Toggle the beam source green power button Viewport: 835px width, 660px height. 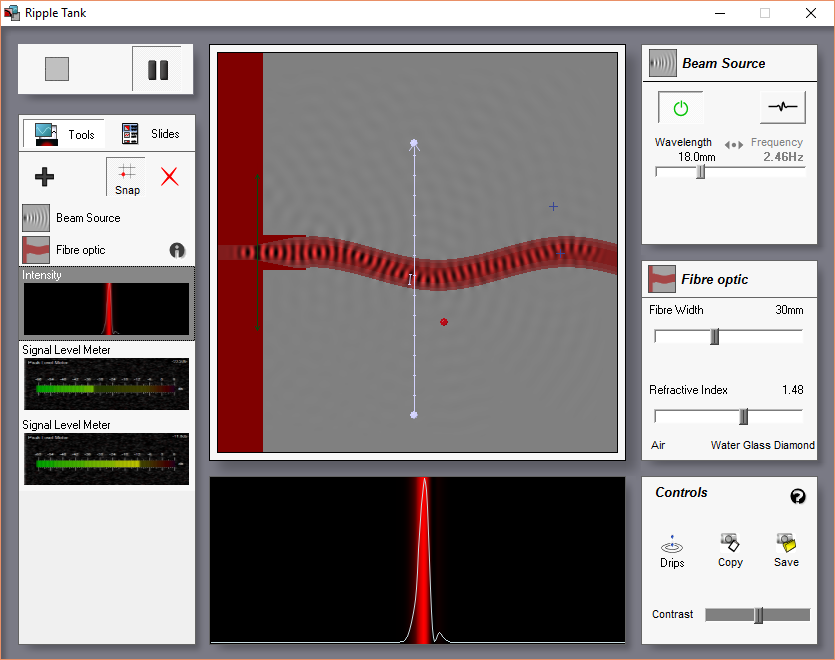[x=681, y=108]
